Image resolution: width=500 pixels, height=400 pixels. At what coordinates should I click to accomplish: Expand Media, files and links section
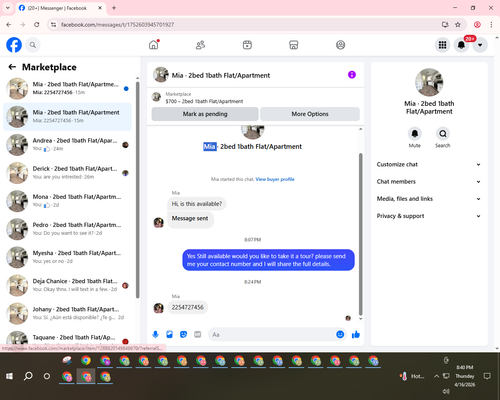429,199
